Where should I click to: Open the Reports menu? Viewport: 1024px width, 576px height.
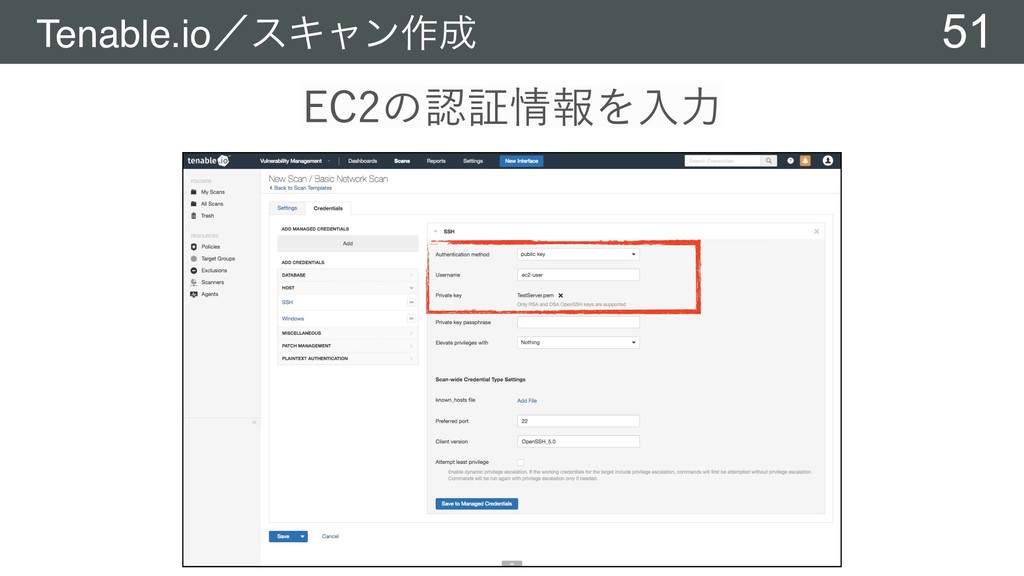[x=436, y=161]
